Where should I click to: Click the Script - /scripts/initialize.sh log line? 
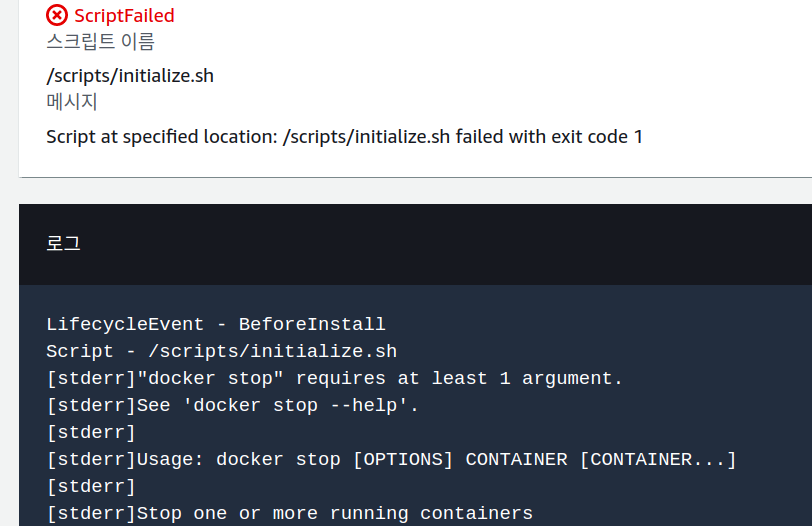[x=222, y=351]
